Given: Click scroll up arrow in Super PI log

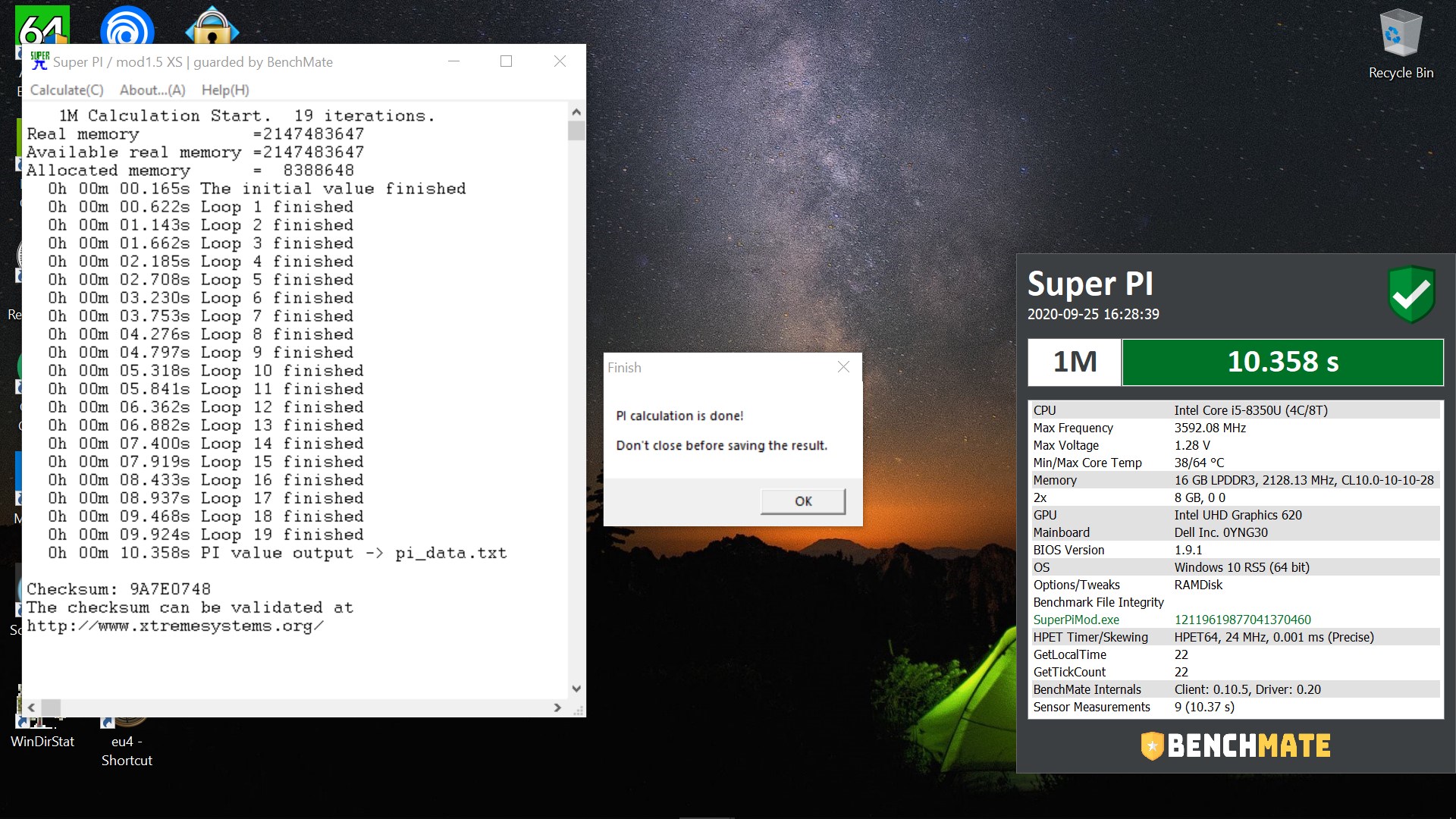Looking at the screenshot, I should pyautogui.click(x=576, y=112).
